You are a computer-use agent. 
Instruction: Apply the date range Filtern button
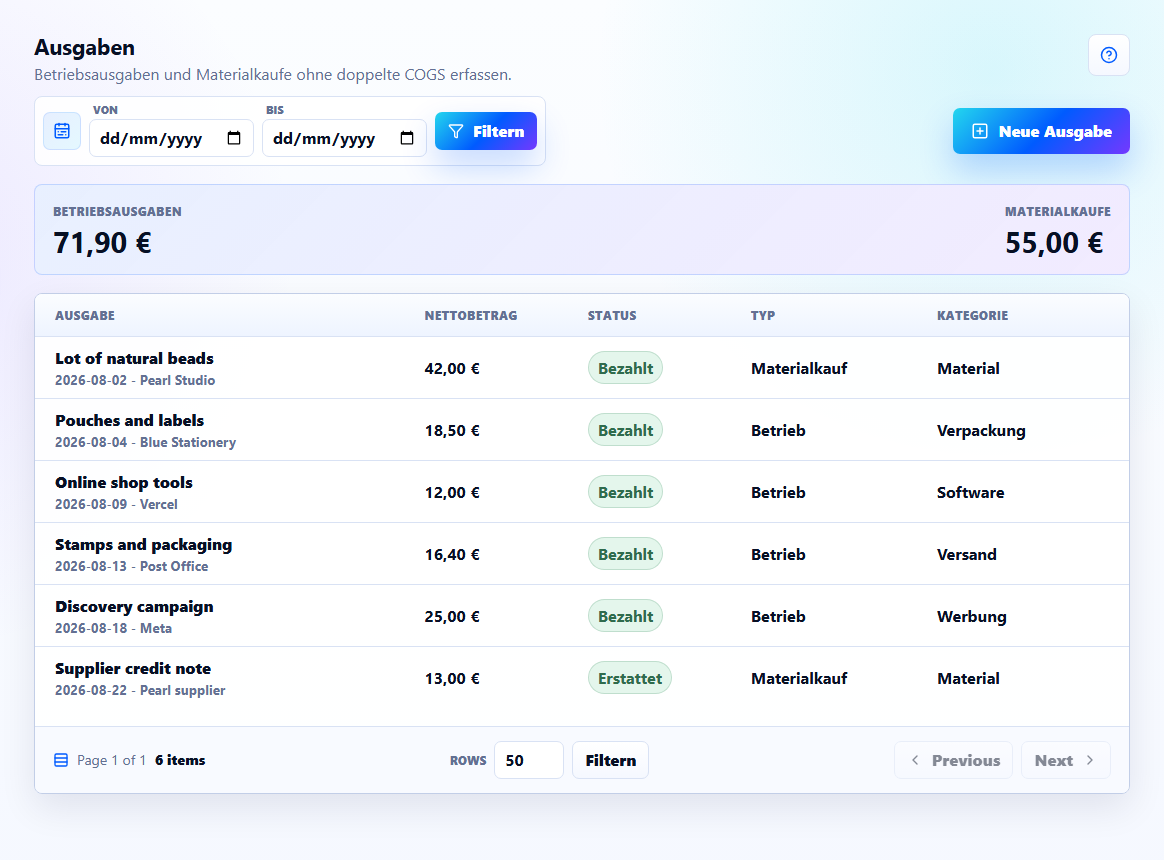click(x=485, y=131)
